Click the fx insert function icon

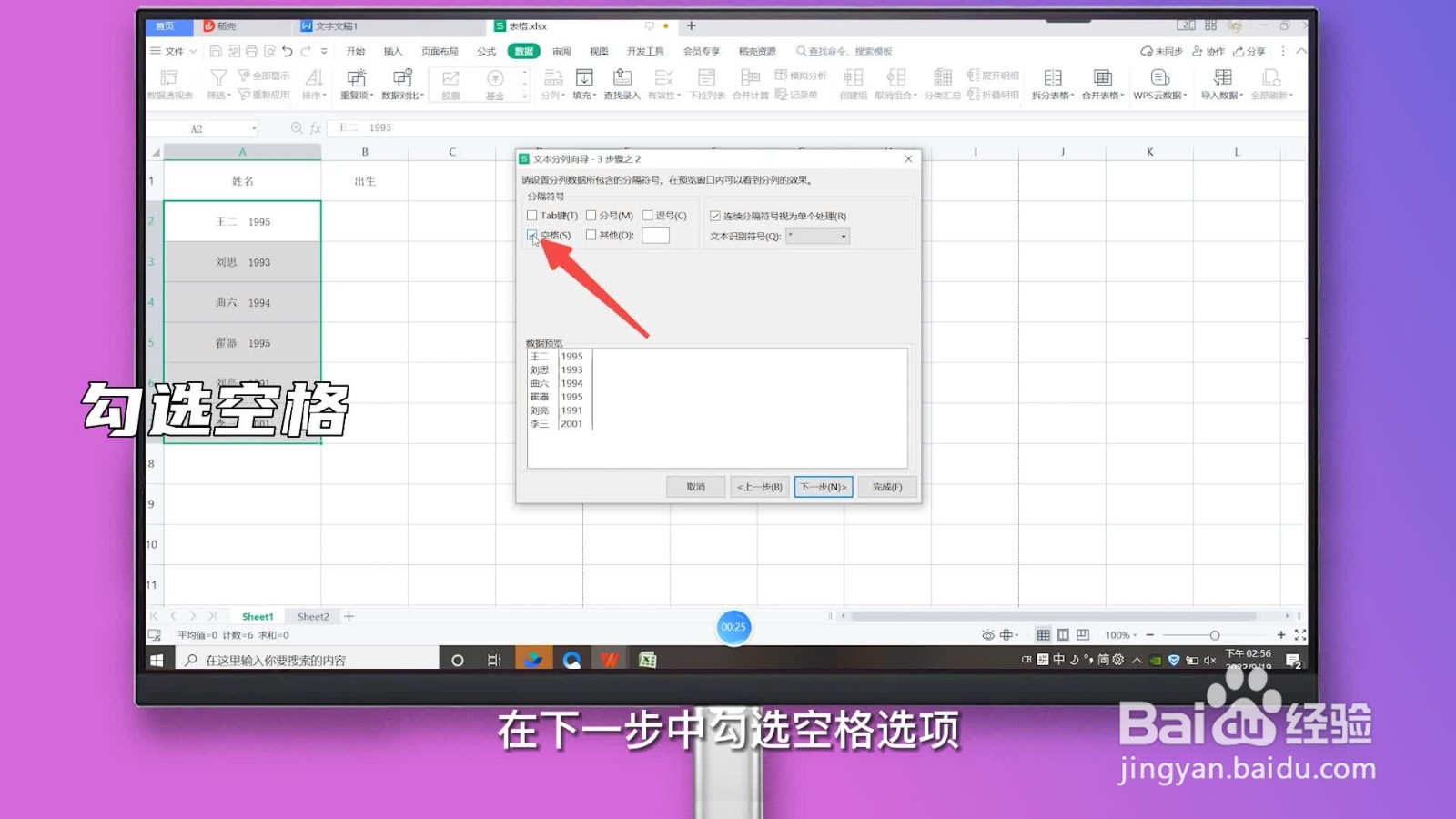pos(316,128)
